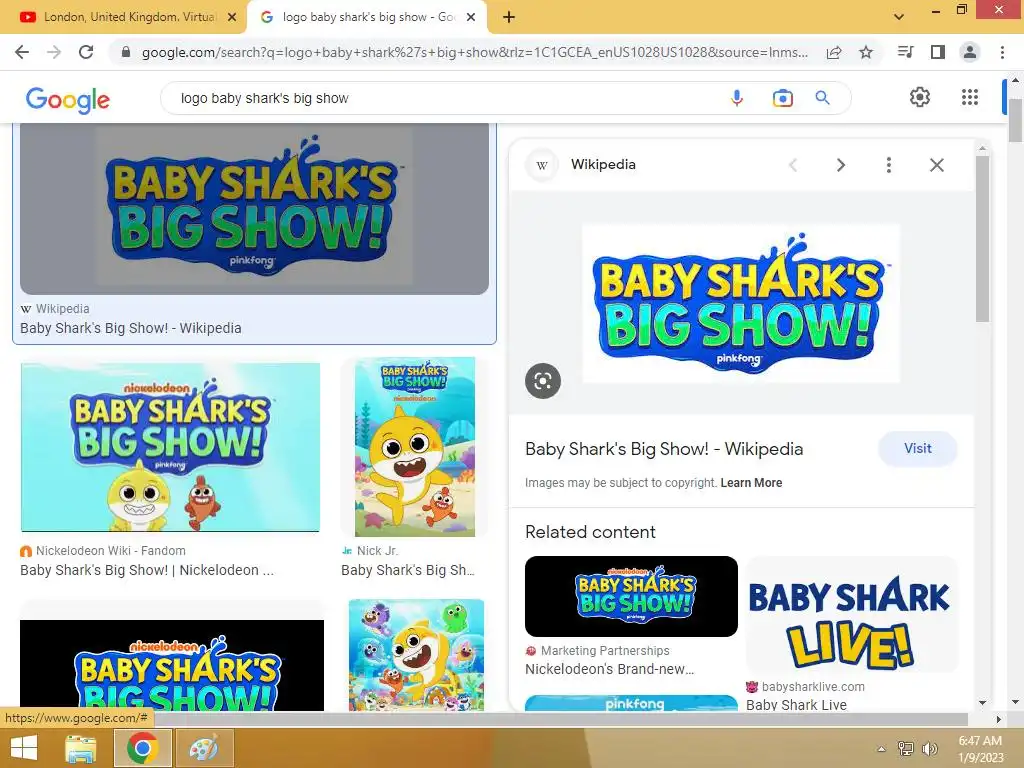Click Wikipedia source name in the preview panel
Screen dimensions: 1024x768
click(x=603, y=165)
